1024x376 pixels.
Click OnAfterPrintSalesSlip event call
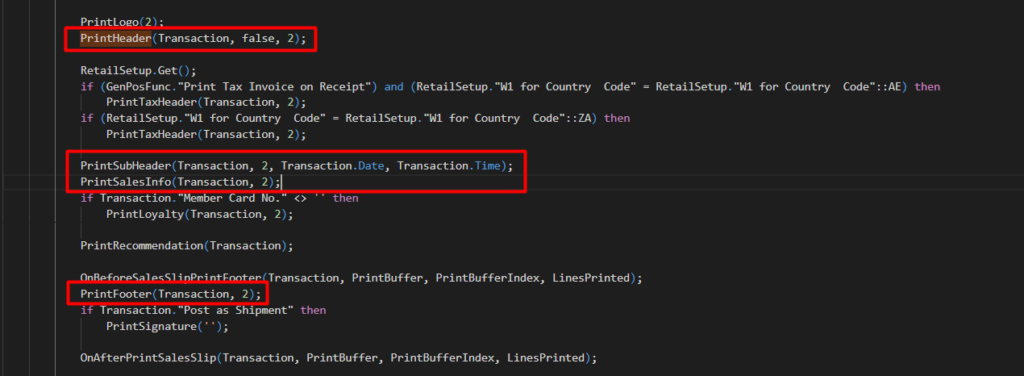(x=338, y=358)
